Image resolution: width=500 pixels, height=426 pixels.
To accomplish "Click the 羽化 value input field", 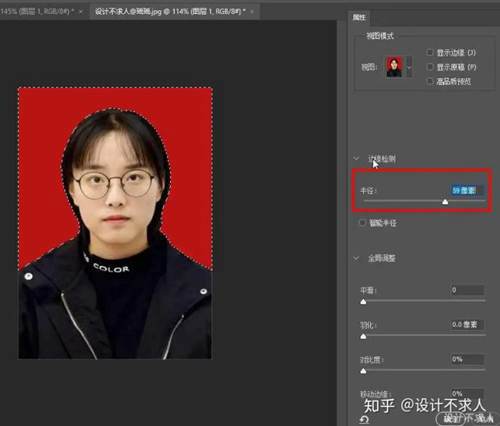I will tap(467, 324).
